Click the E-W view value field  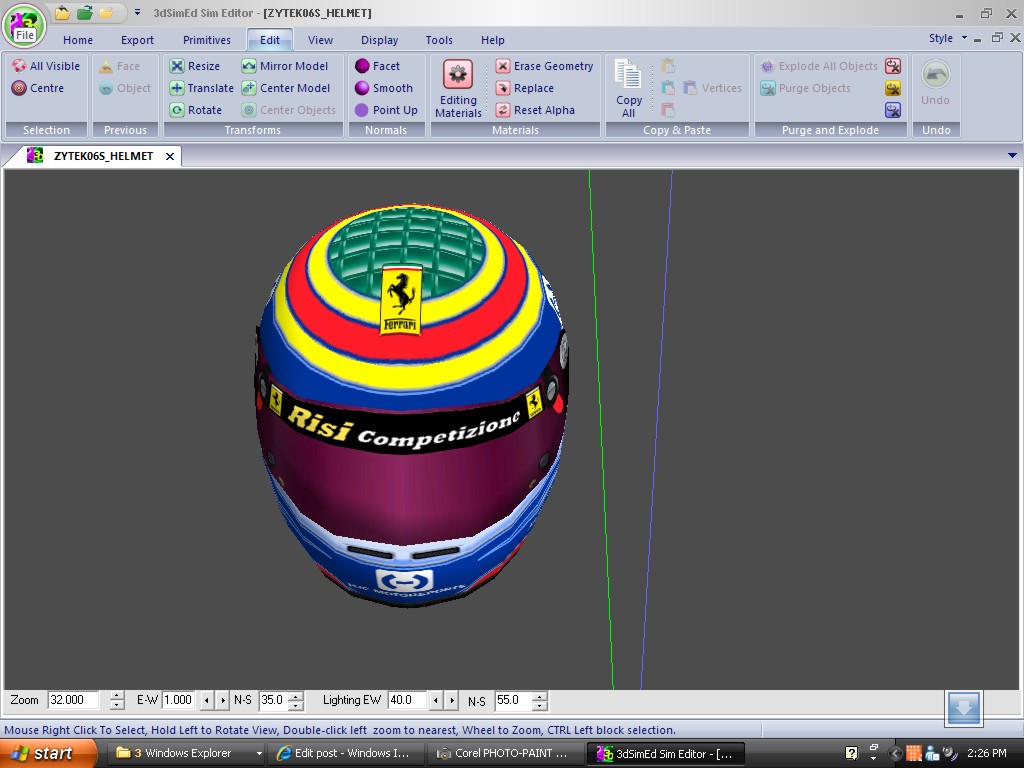[x=178, y=700]
